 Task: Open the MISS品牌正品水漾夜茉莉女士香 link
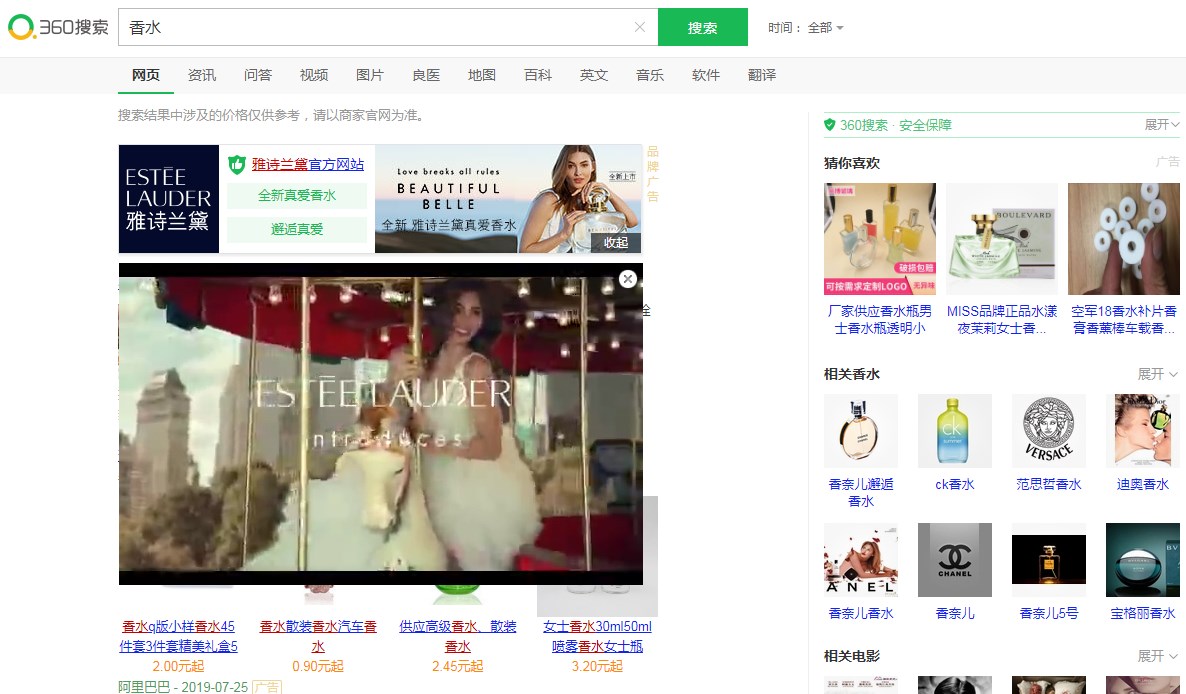pos(1001,320)
